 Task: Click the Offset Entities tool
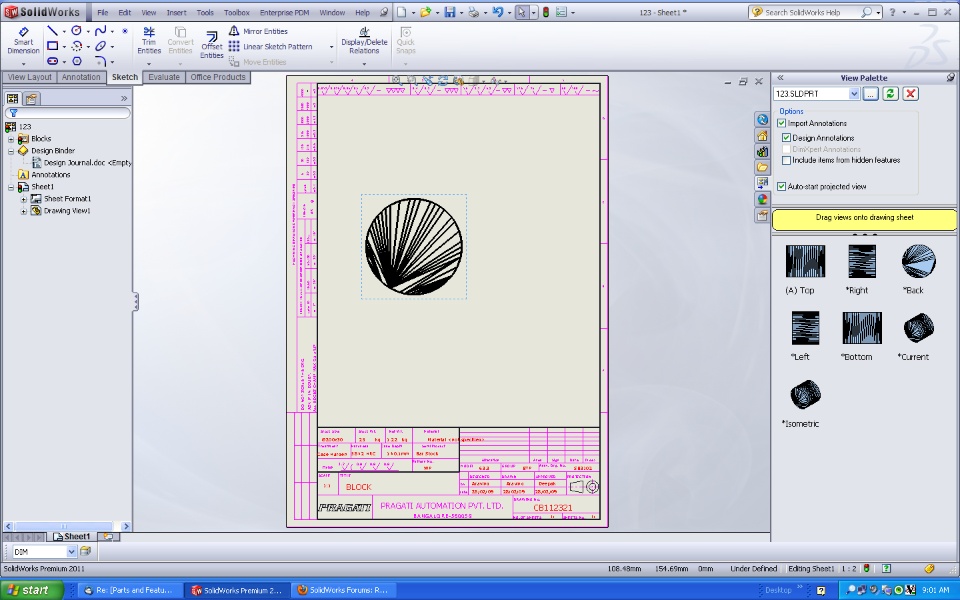pos(211,45)
